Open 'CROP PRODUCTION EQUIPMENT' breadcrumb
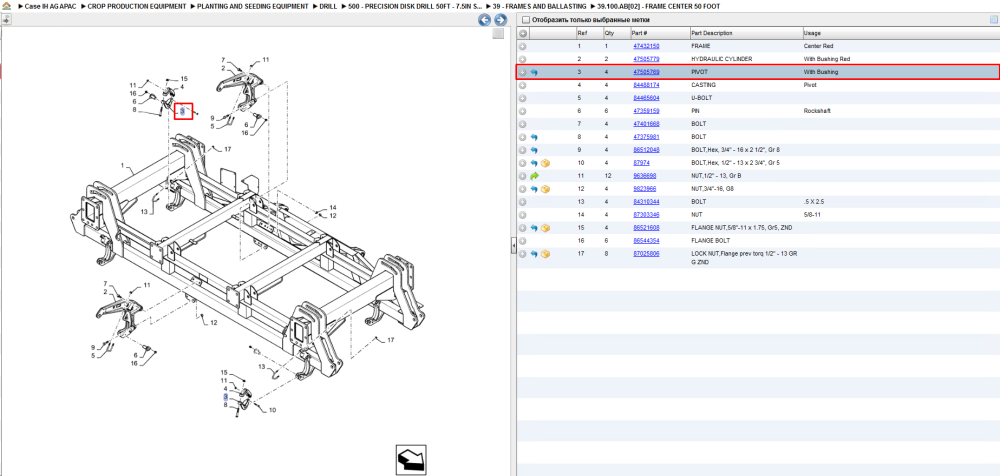The height and width of the screenshot is (476, 1000). 137,6
